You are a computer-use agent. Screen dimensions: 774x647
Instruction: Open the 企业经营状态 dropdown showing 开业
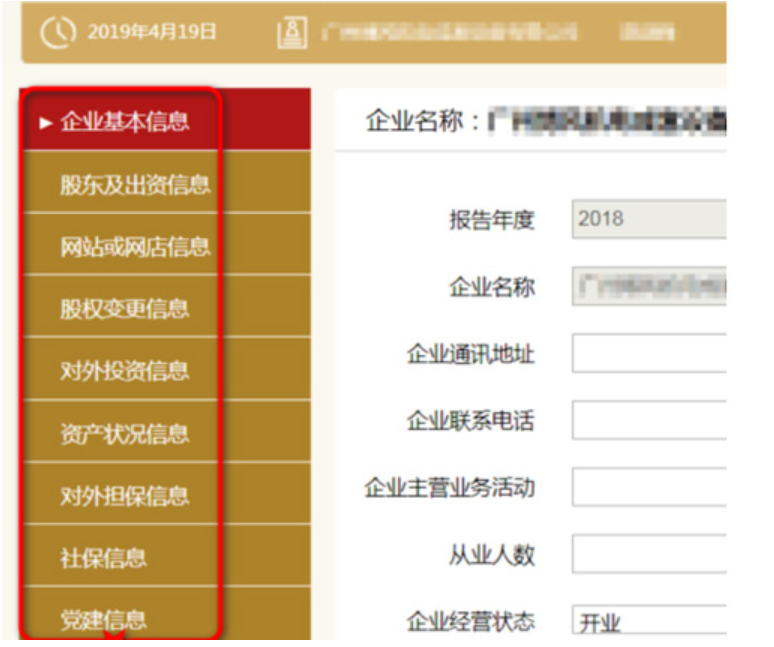coord(648,621)
